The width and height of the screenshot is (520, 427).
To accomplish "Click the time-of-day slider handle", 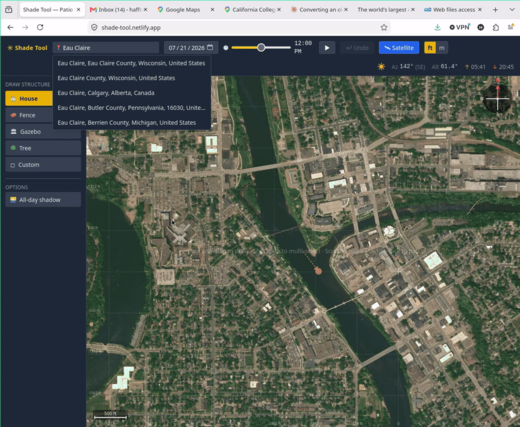I will coord(261,48).
